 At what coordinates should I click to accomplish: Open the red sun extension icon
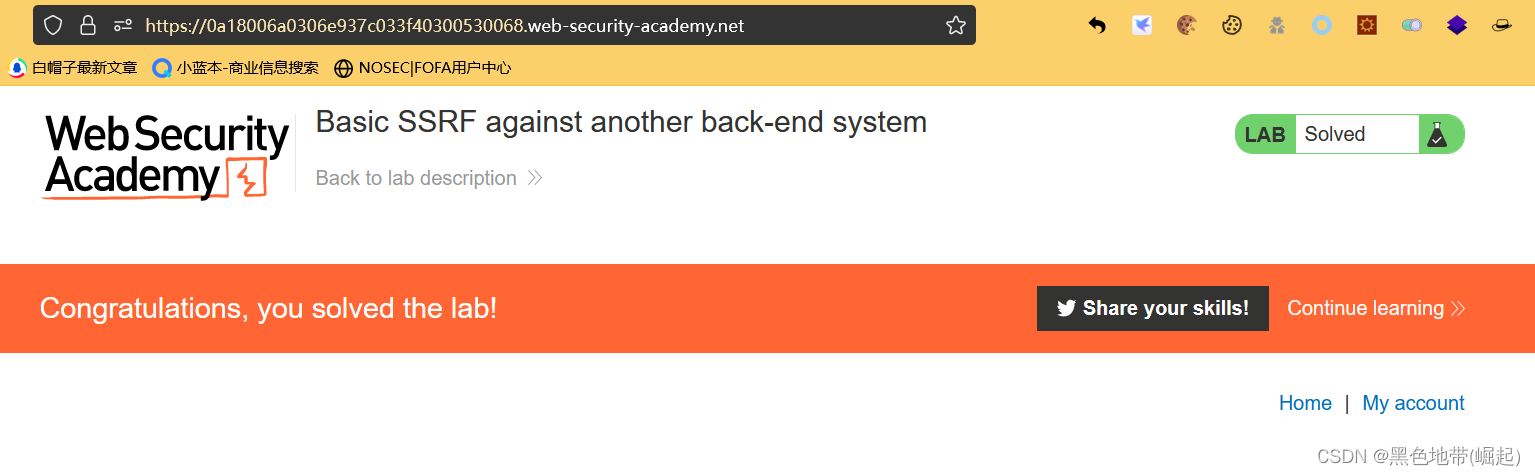1367,26
